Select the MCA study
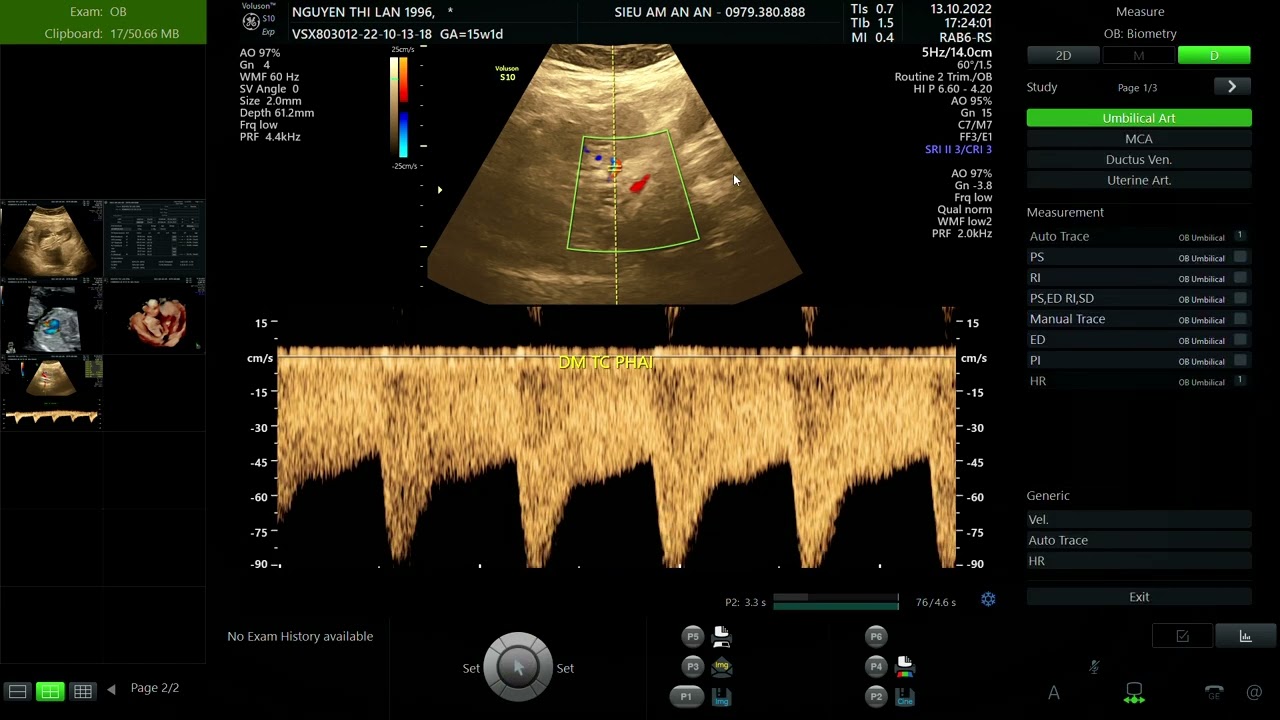Viewport: 1280px width, 720px height. point(1139,139)
